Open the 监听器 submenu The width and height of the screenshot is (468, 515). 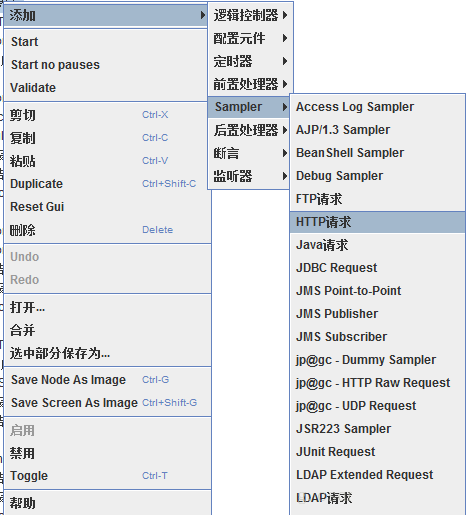click(249, 176)
